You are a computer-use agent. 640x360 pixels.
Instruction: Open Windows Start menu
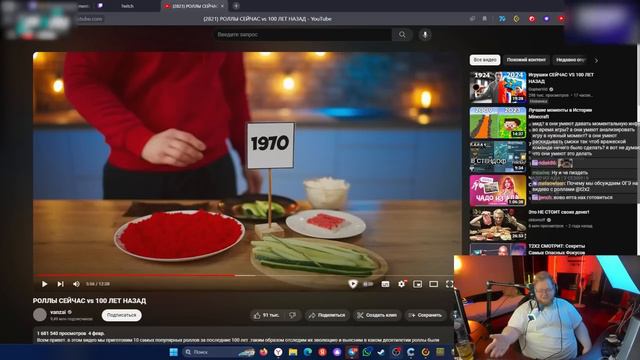173,352
